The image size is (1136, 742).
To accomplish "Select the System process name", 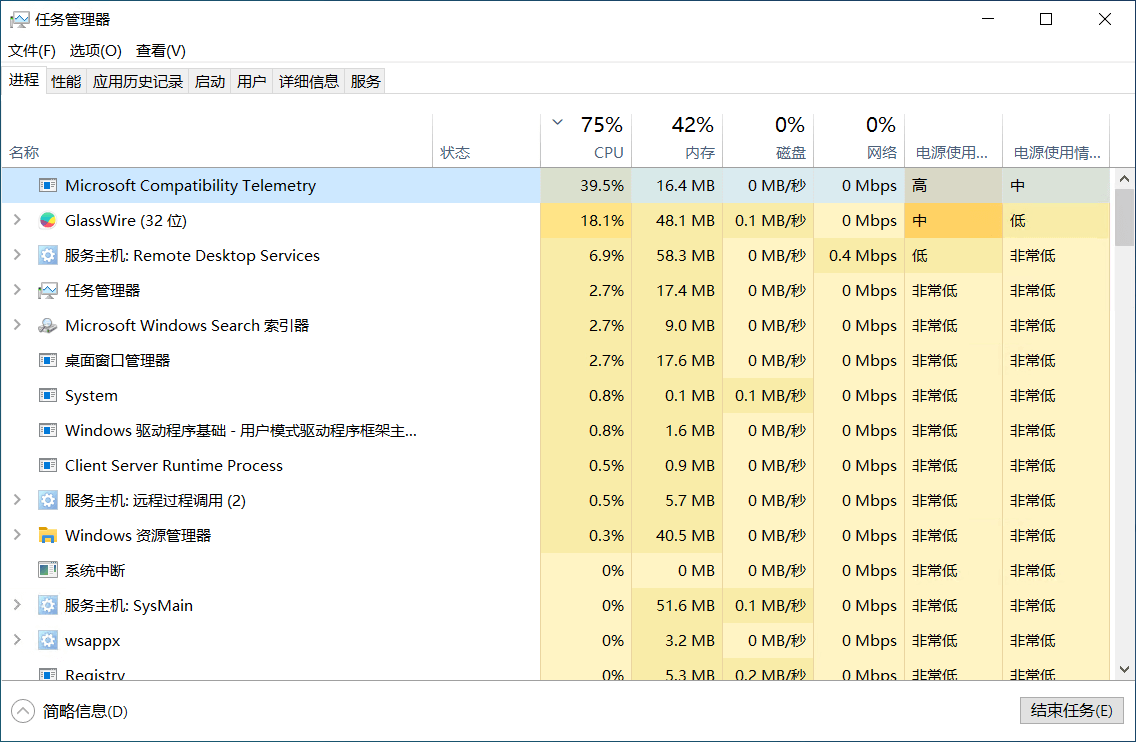I will click(91, 396).
